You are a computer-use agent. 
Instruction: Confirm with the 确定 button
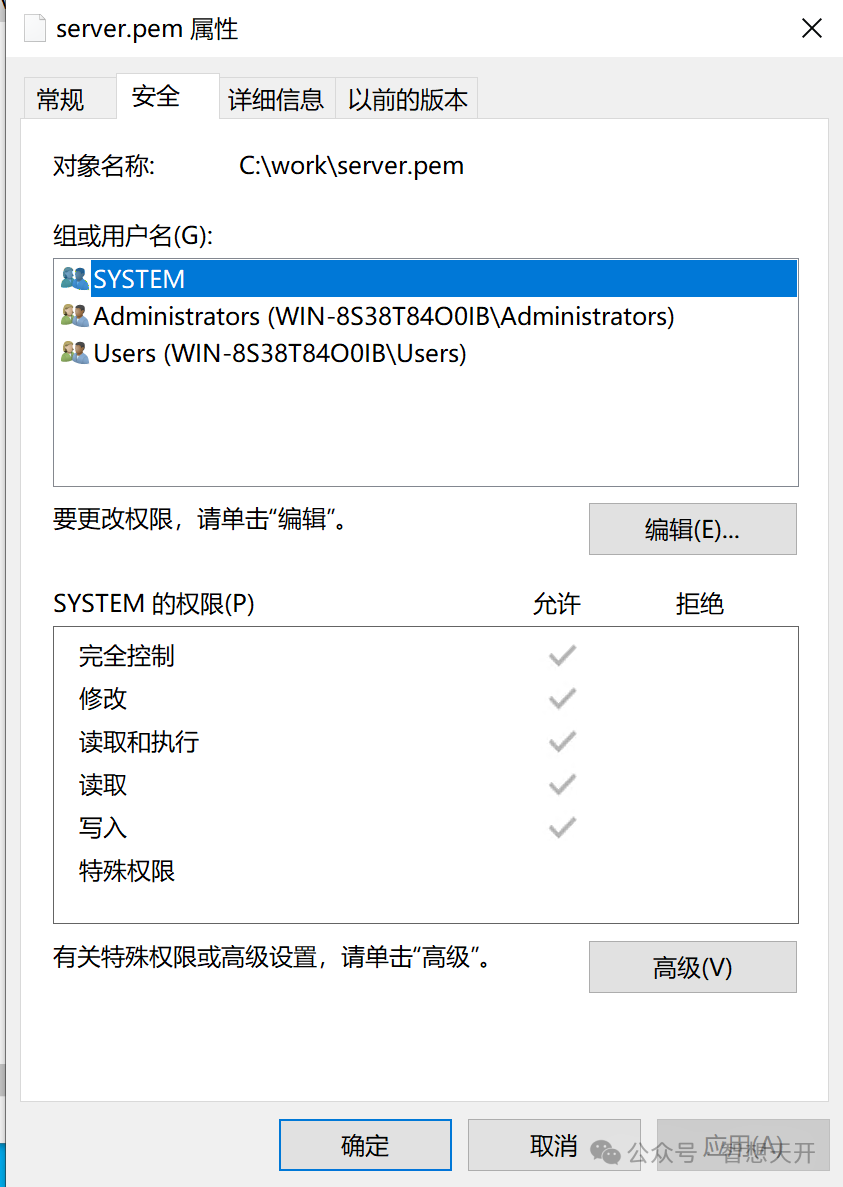coord(365,1145)
